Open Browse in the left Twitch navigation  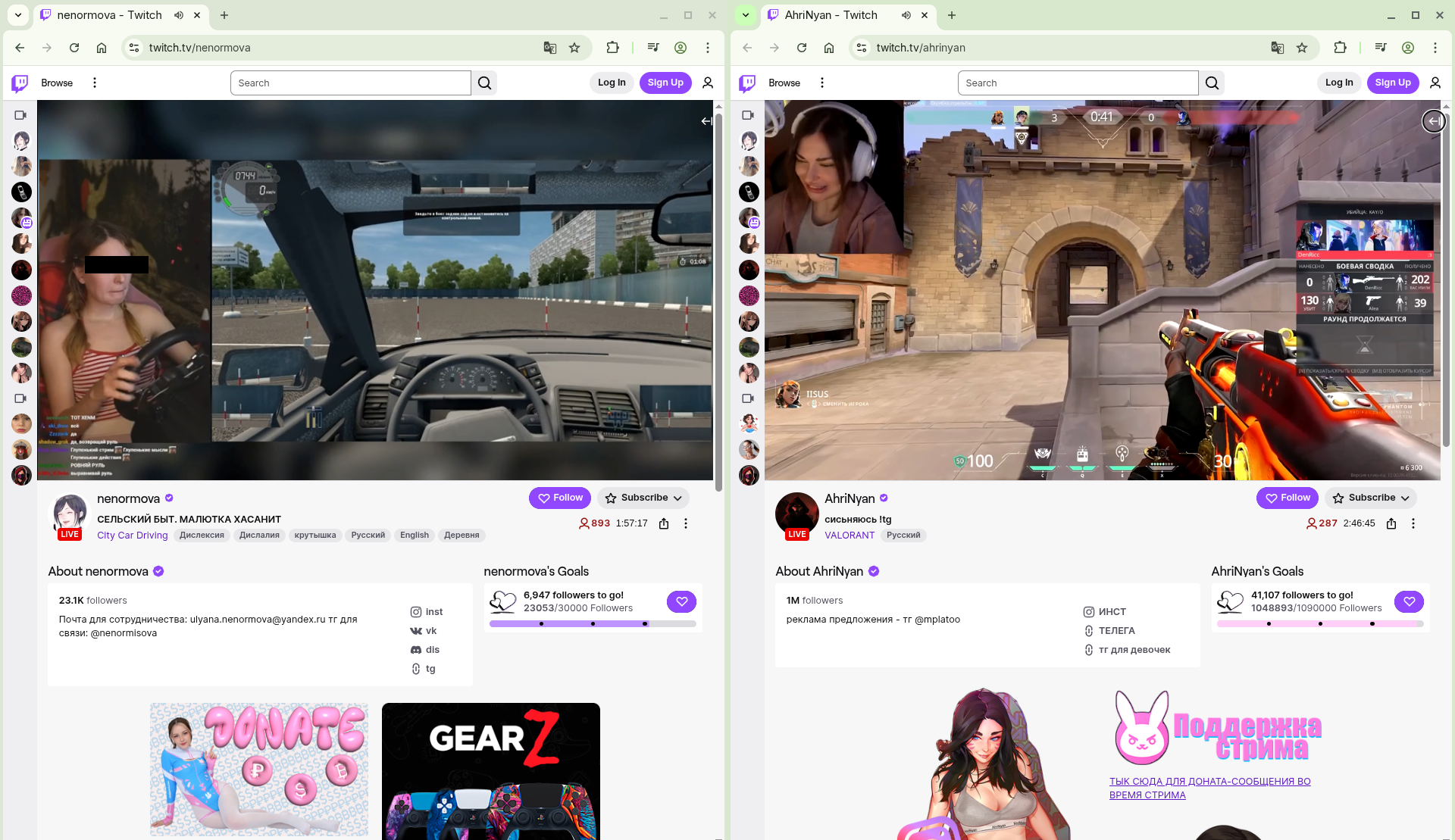tap(57, 83)
